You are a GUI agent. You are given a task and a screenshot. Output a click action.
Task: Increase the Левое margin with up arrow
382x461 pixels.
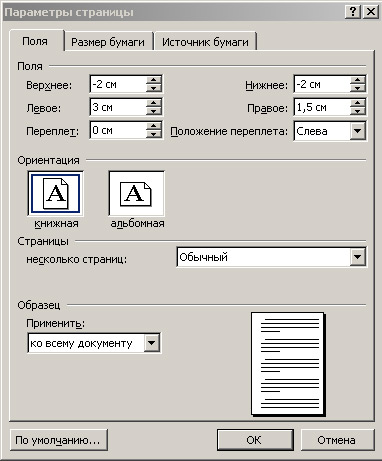click(154, 103)
